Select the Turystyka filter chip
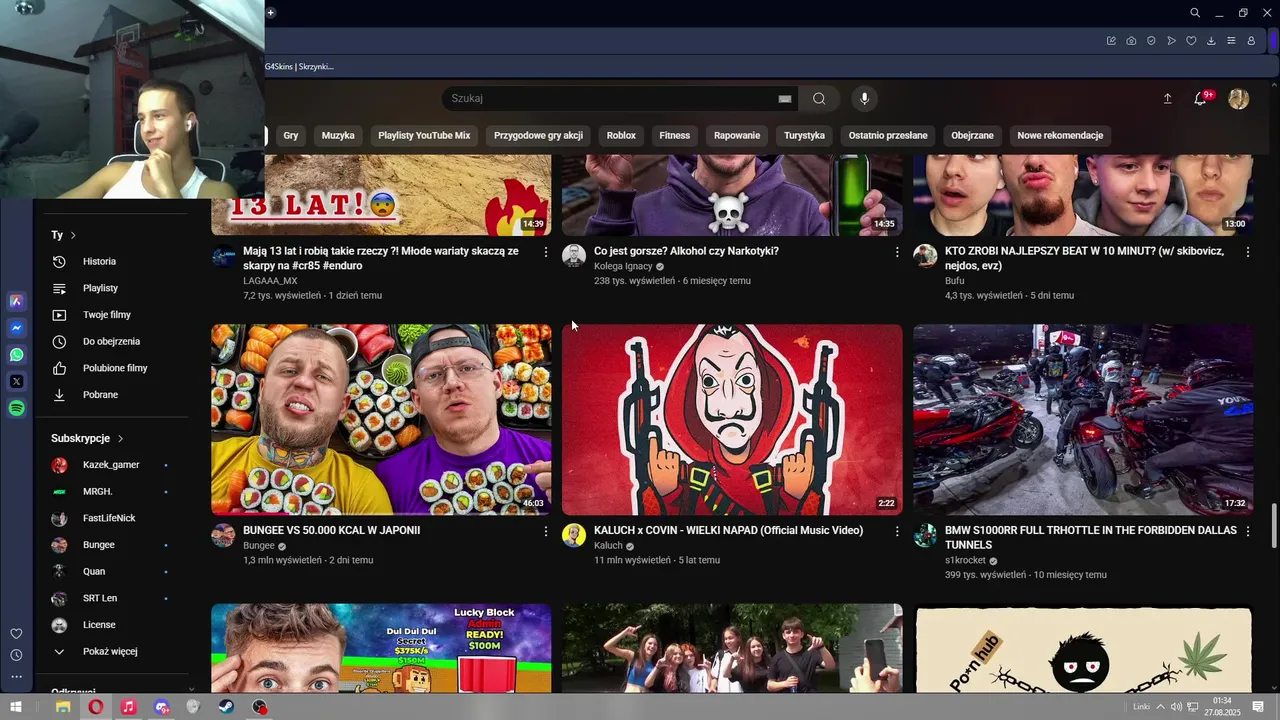Screen dimensions: 1280x720 (804, 135)
